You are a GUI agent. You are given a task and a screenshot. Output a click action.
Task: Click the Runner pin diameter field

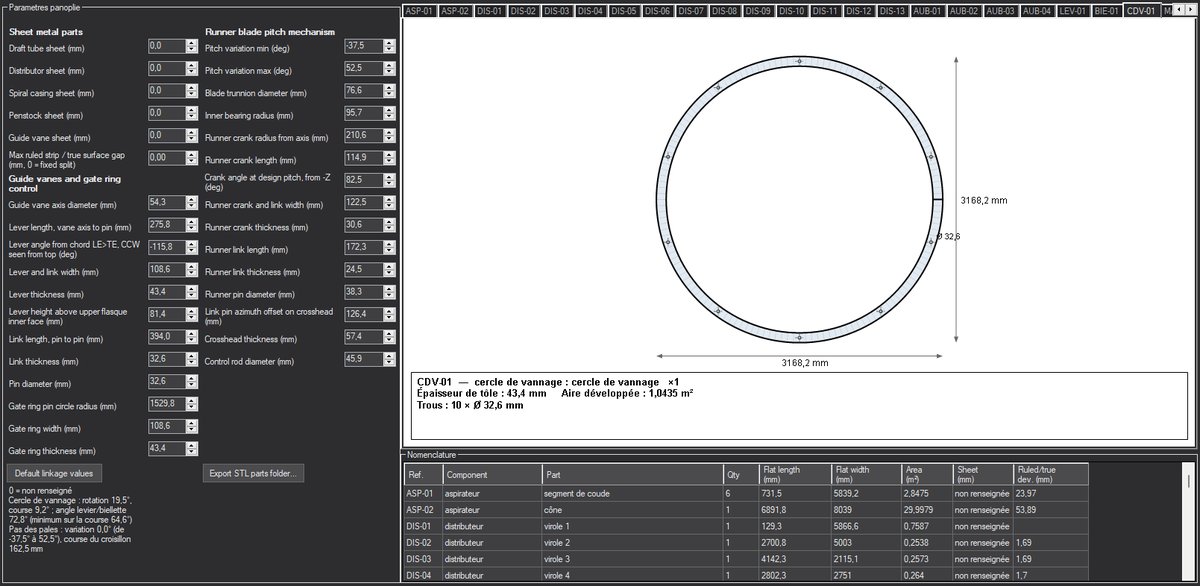point(363,292)
